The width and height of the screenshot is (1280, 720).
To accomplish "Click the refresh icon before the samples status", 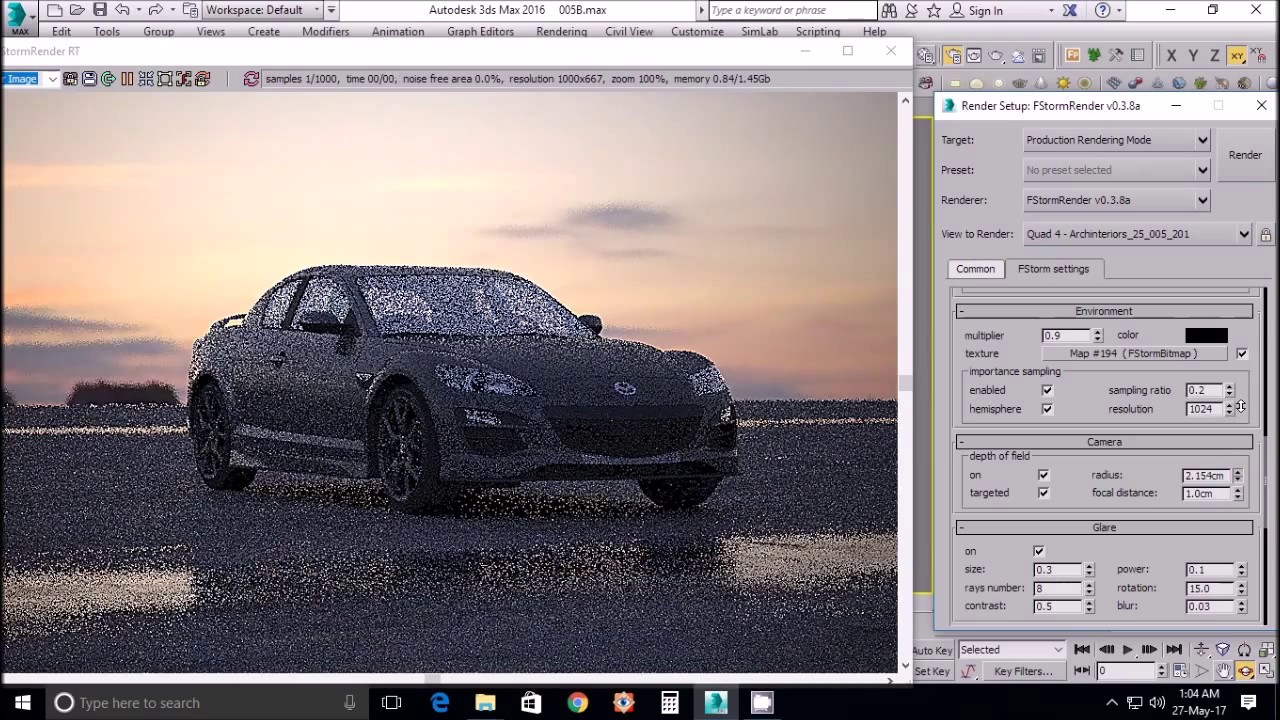I will [251, 79].
